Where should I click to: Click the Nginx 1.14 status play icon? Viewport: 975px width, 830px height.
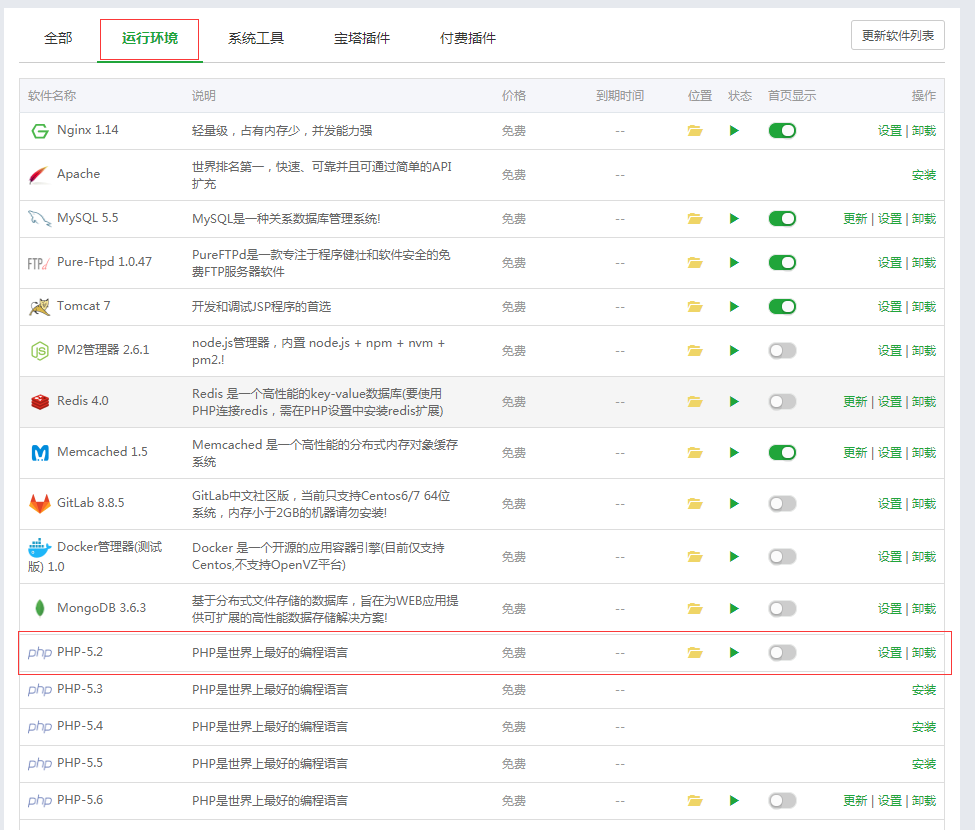[x=734, y=131]
